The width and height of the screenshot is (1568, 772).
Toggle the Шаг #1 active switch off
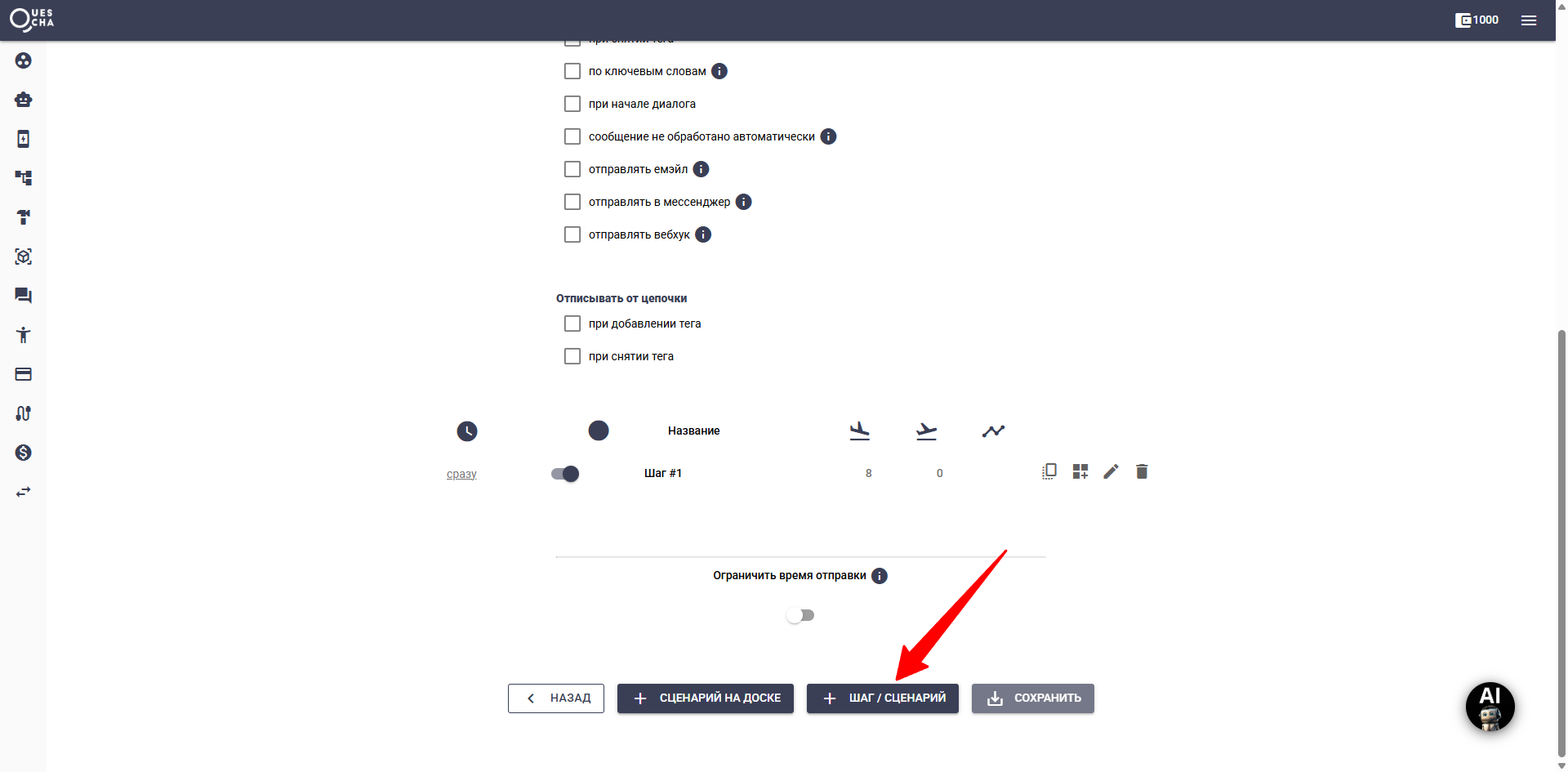pyautogui.click(x=565, y=474)
